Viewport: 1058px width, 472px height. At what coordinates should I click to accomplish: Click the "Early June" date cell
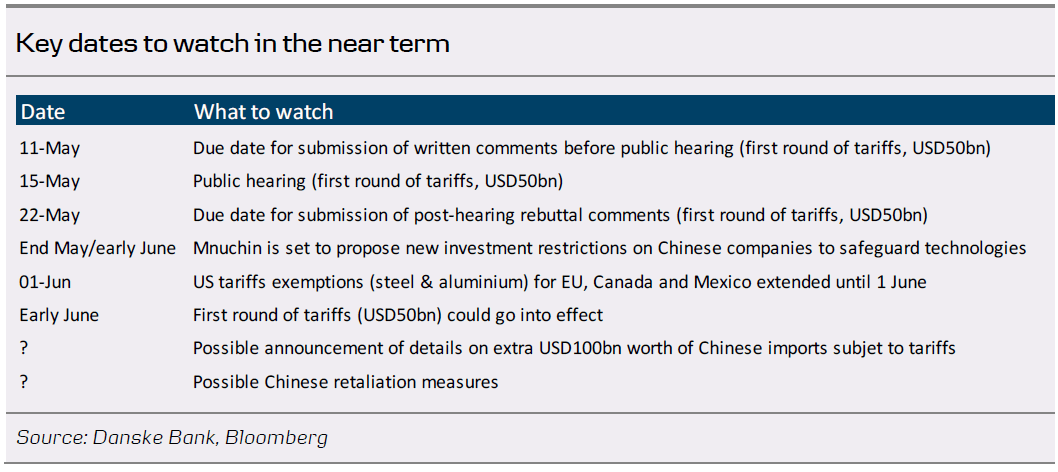(59, 315)
